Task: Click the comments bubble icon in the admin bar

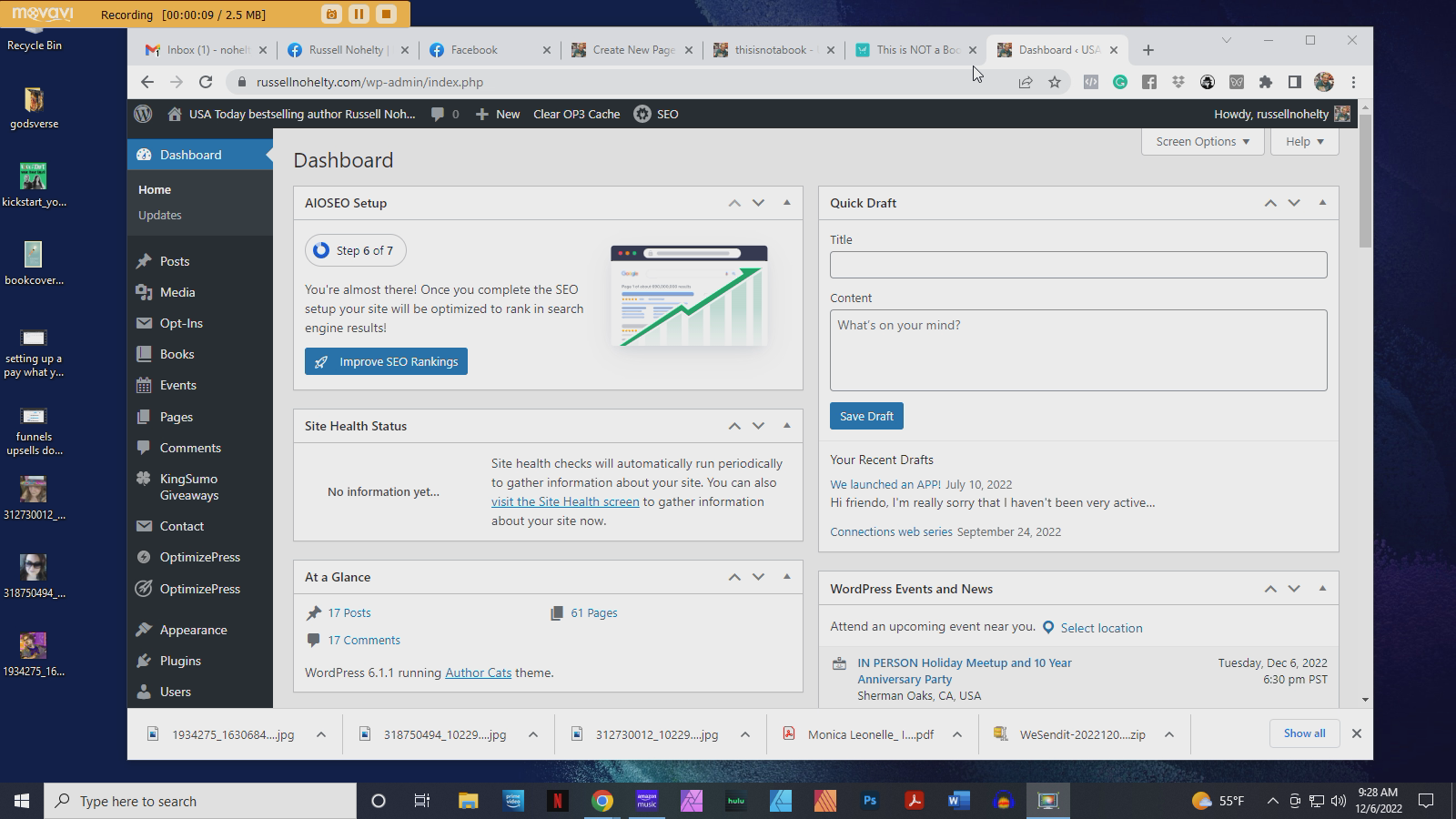Action: (x=440, y=114)
